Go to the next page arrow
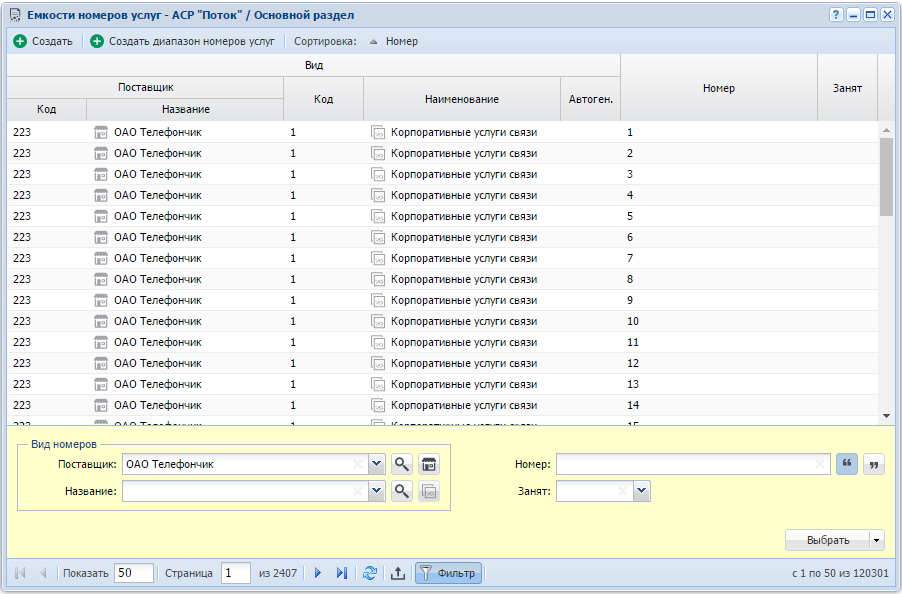 pyautogui.click(x=318, y=573)
